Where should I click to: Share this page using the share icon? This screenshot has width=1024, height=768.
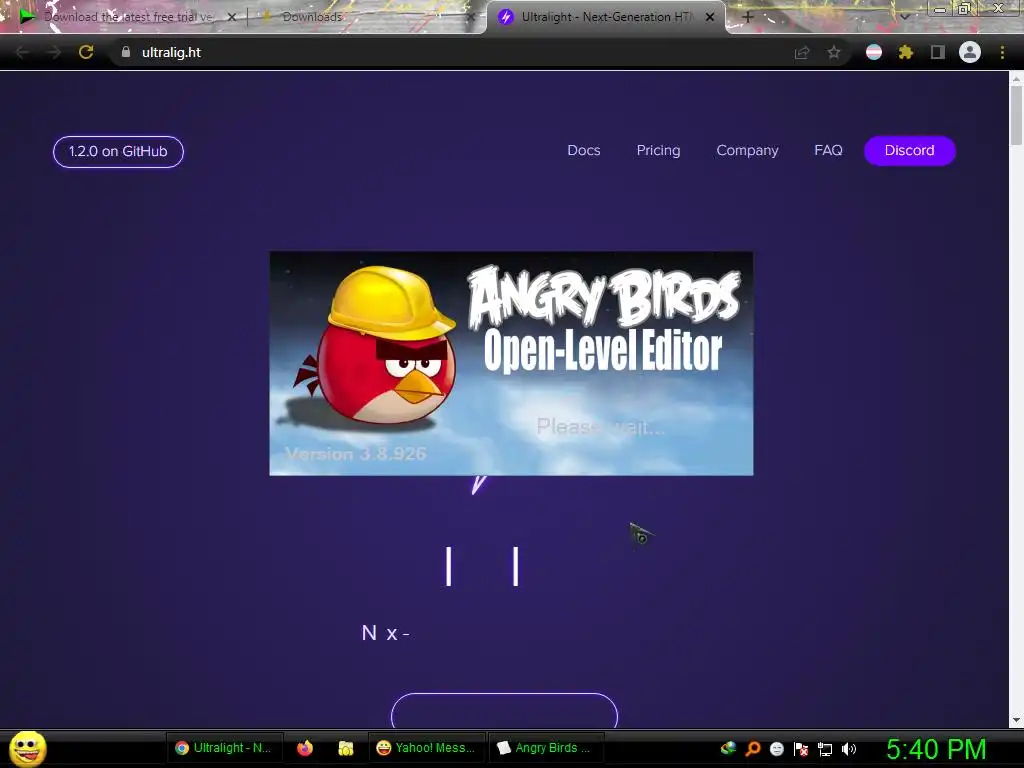click(802, 52)
